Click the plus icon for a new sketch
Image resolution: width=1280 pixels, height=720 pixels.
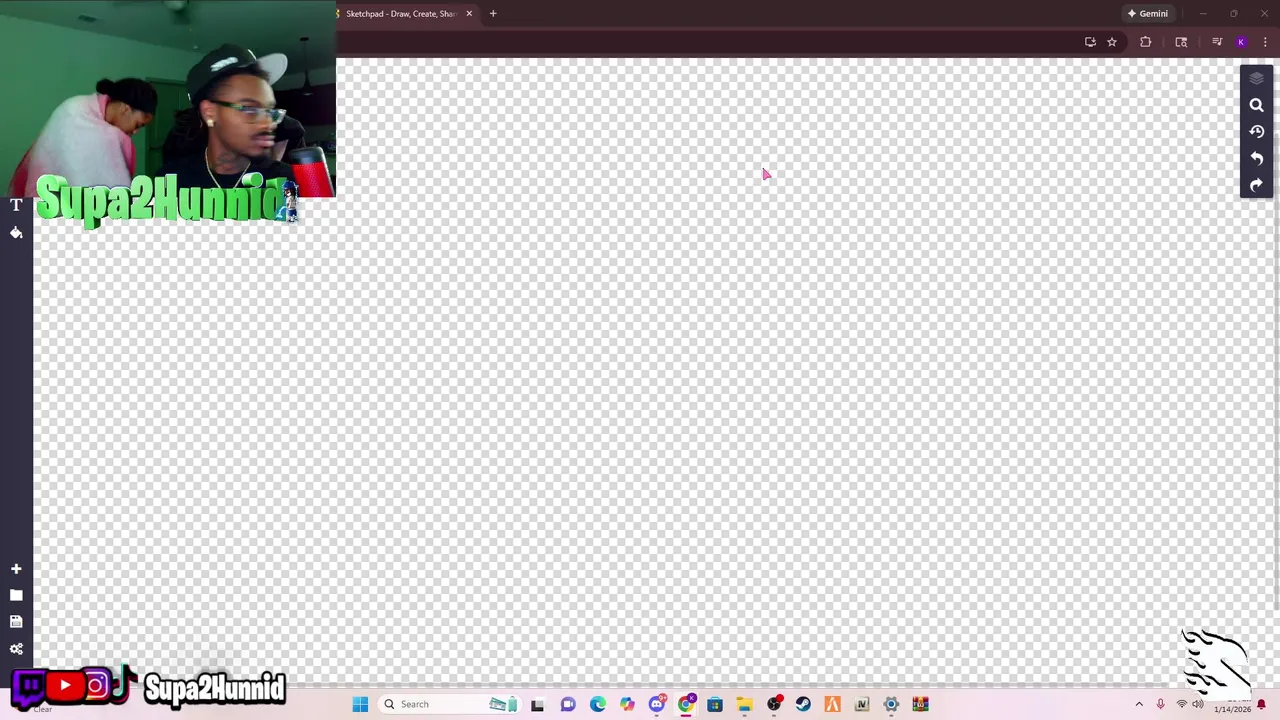[16, 569]
